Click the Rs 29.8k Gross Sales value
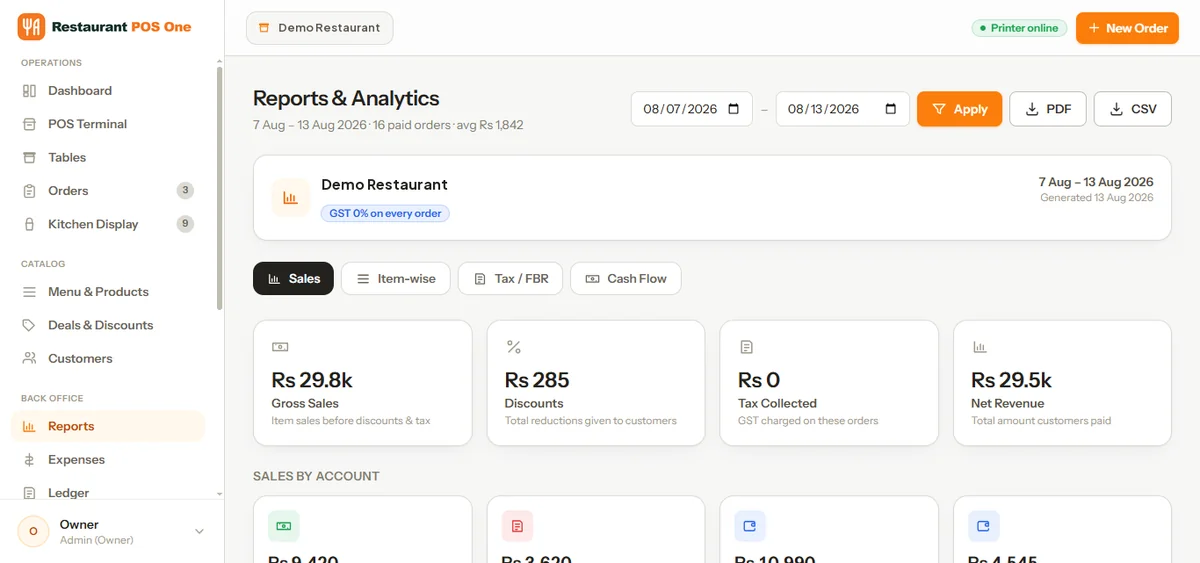Screen dimensions: 1200x563 tap(312, 380)
